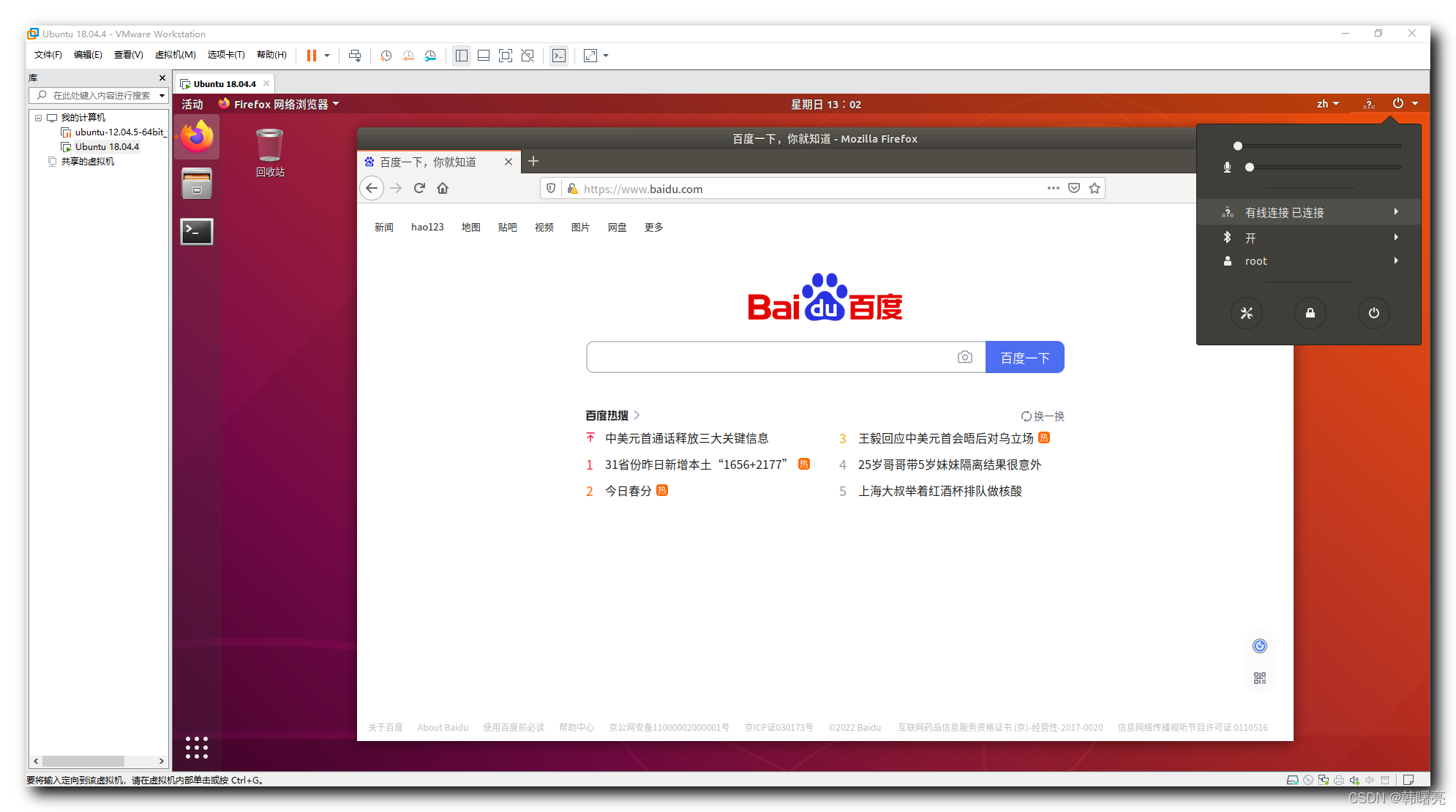Image resolution: width=1456 pixels, height=812 pixels.
Task: Open the library search filter dropdown arrow
Action: [x=162, y=95]
